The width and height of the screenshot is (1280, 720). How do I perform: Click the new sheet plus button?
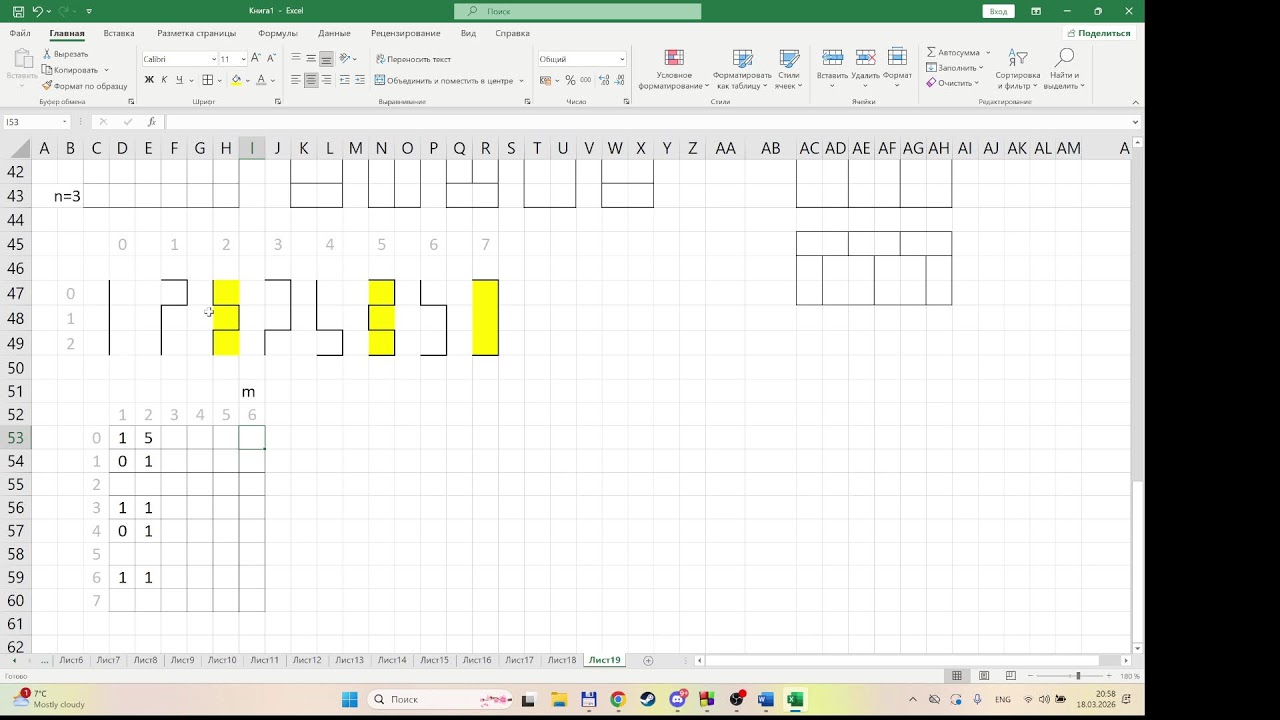click(x=648, y=660)
